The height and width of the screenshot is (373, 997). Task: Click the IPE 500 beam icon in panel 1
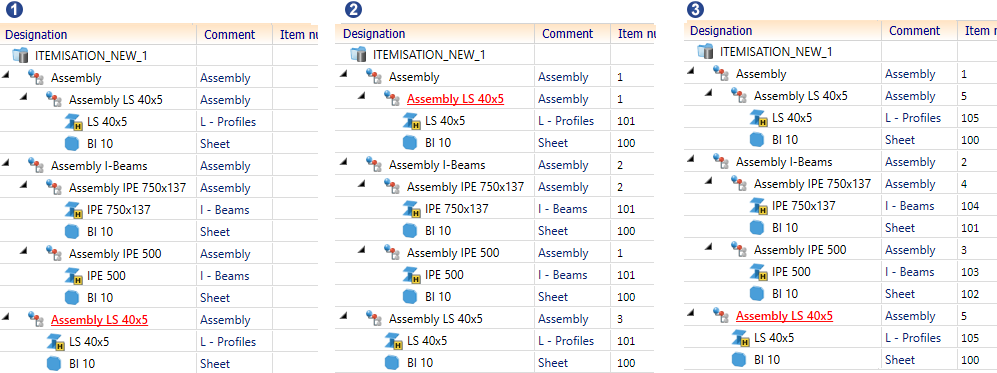tap(74, 276)
